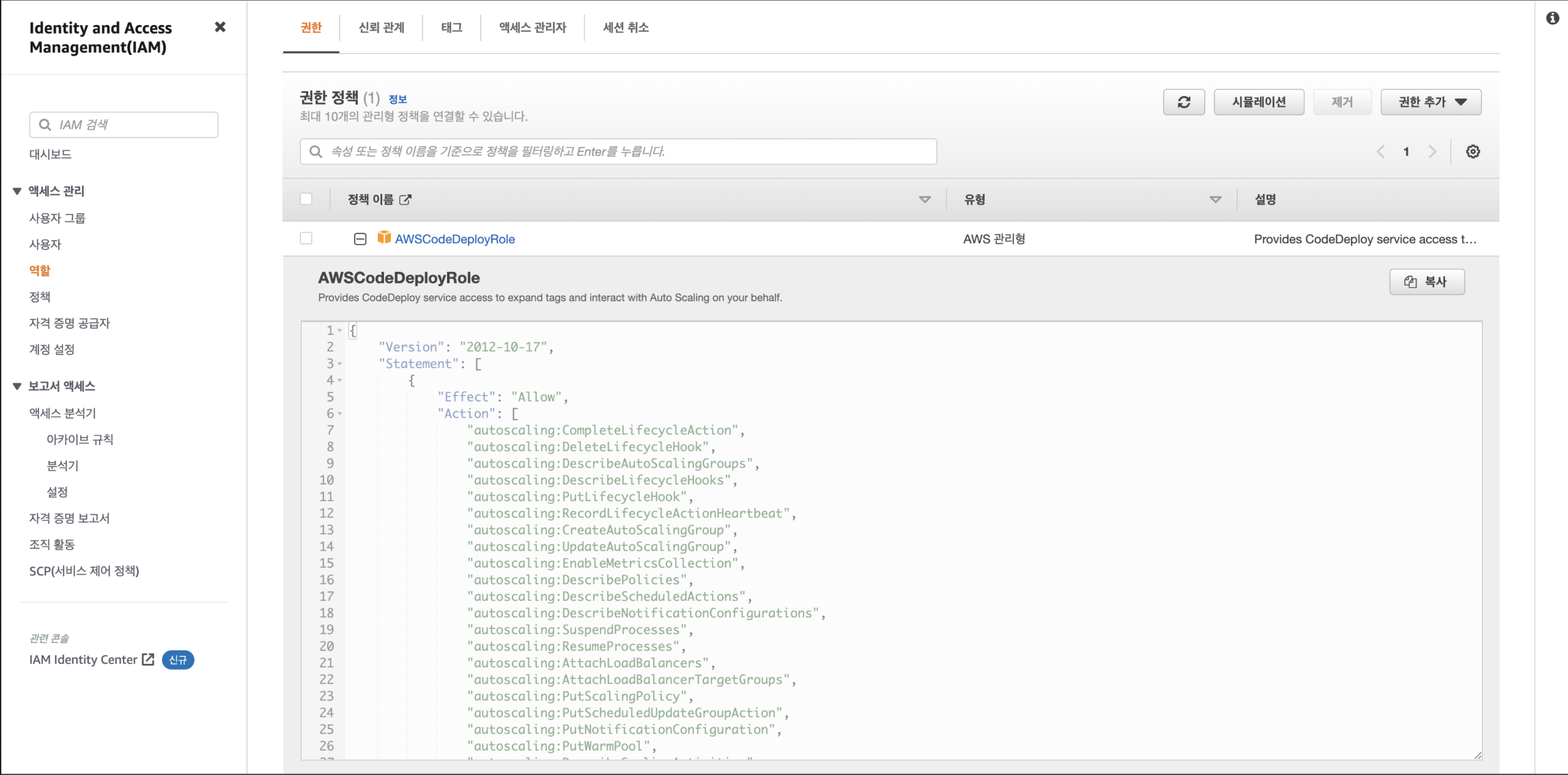Open the 액세스 관리자 tab
Screen dimensions: 1568x775
click(533, 28)
